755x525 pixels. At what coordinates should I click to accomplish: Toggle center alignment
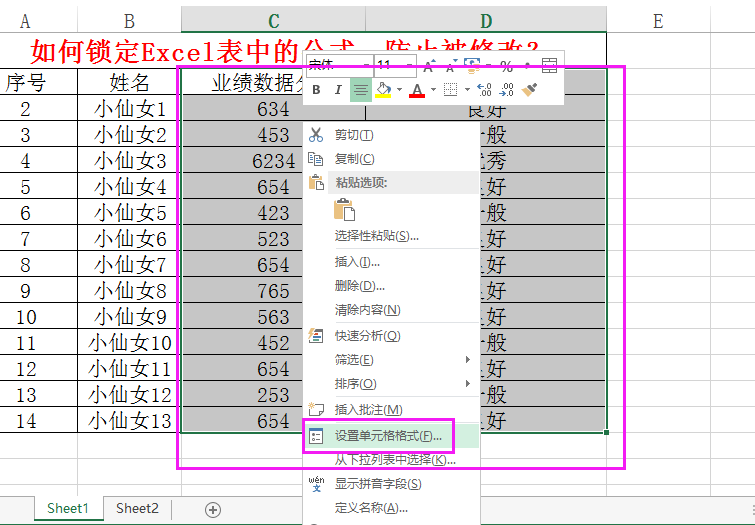tap(361, 90)
